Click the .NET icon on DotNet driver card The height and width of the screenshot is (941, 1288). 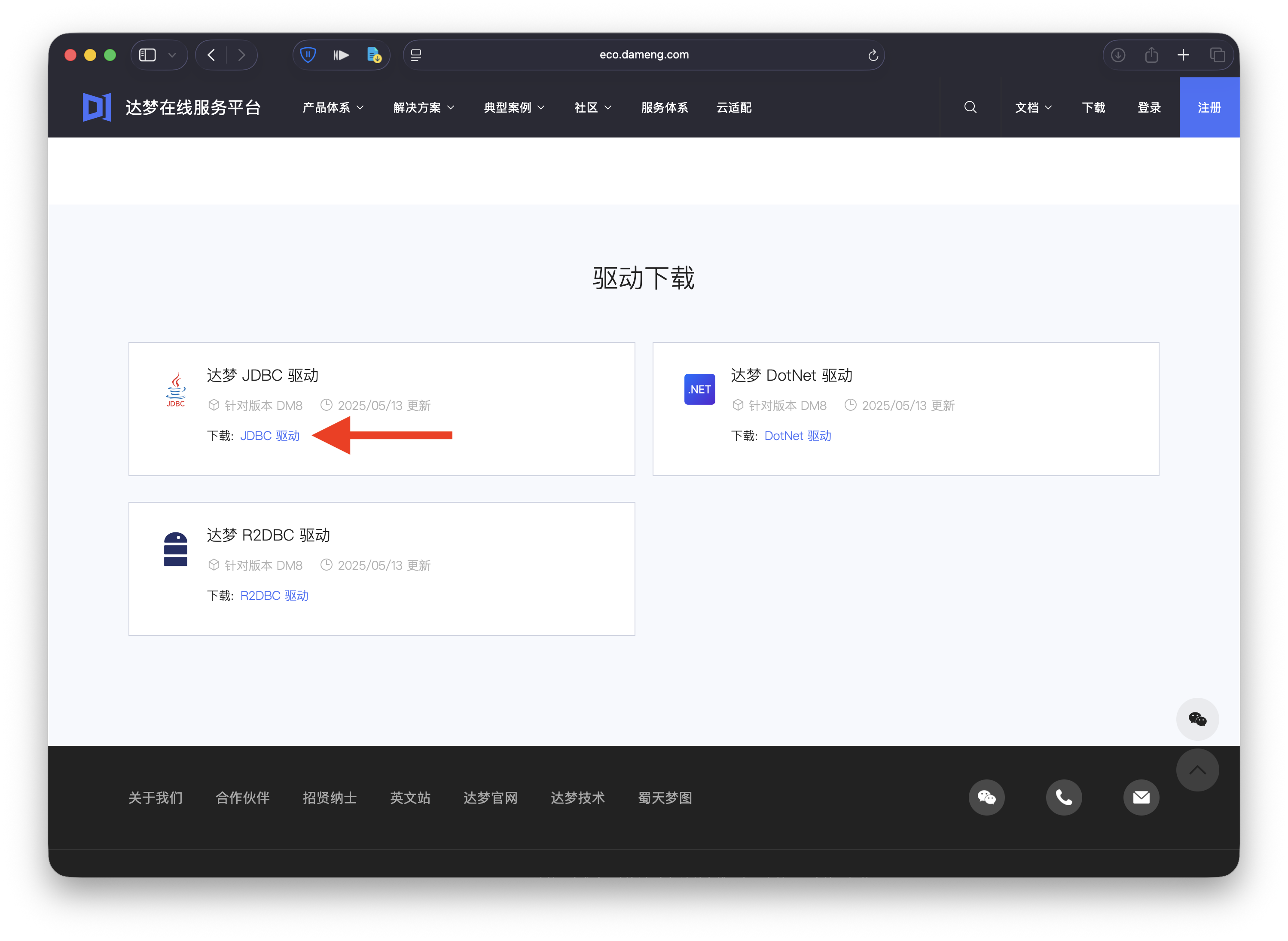click(x=699, y=390)
